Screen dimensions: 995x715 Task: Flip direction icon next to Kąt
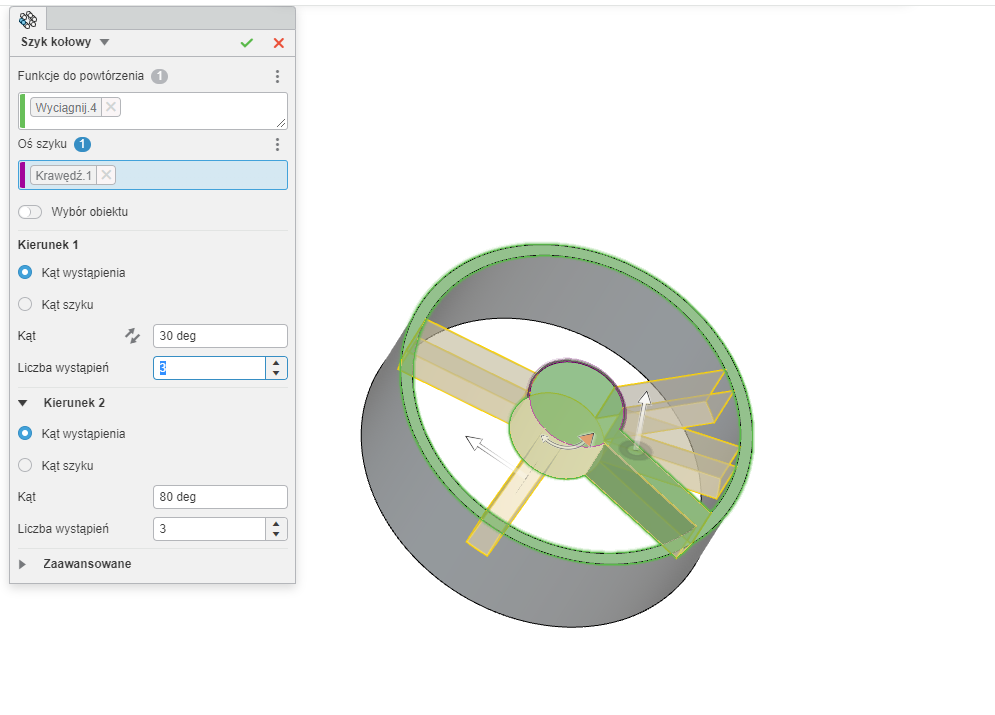[132, 336]
